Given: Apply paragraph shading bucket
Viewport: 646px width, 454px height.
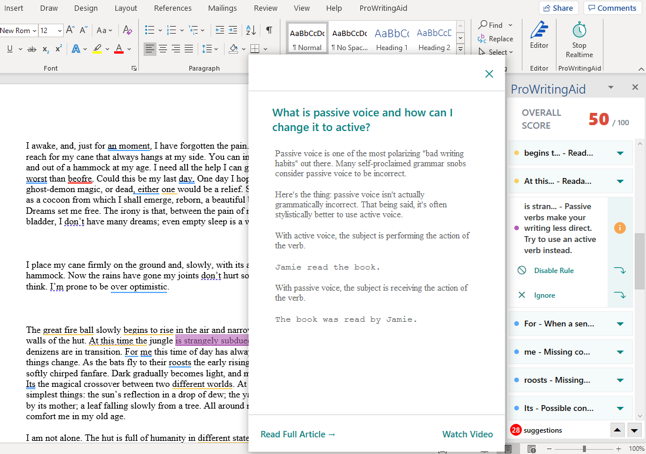Looking at the screenshot, I should tap(234, 49).
